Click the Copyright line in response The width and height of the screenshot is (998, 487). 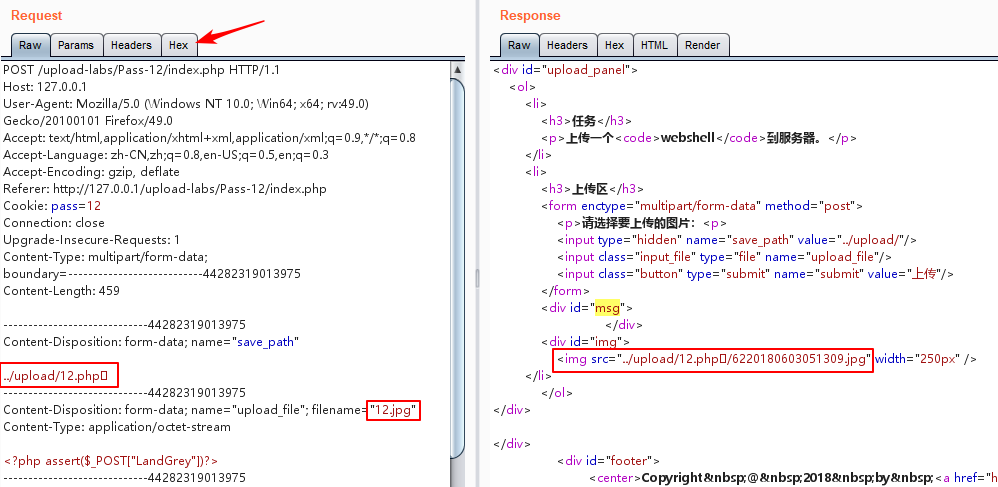click(x=793, y=478)
